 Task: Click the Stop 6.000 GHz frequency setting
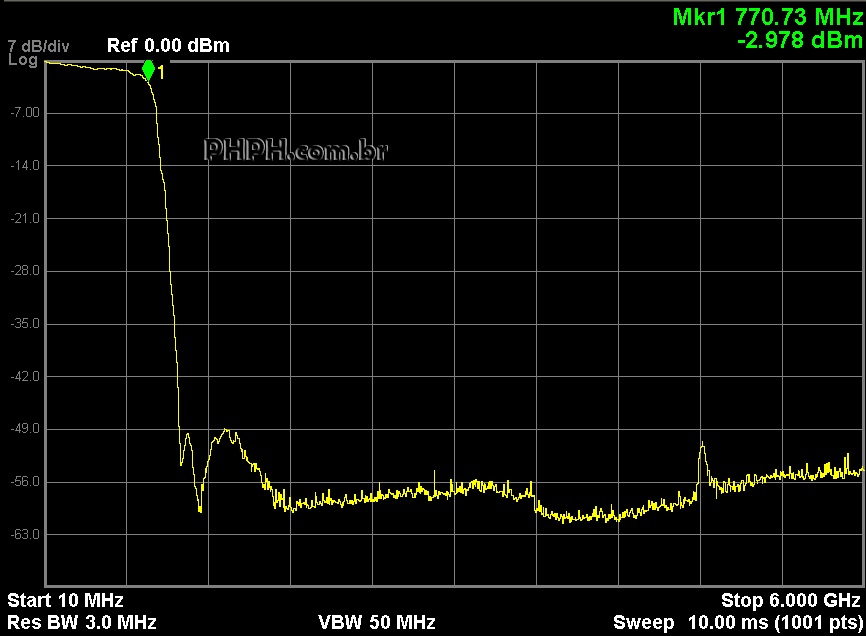790,600
